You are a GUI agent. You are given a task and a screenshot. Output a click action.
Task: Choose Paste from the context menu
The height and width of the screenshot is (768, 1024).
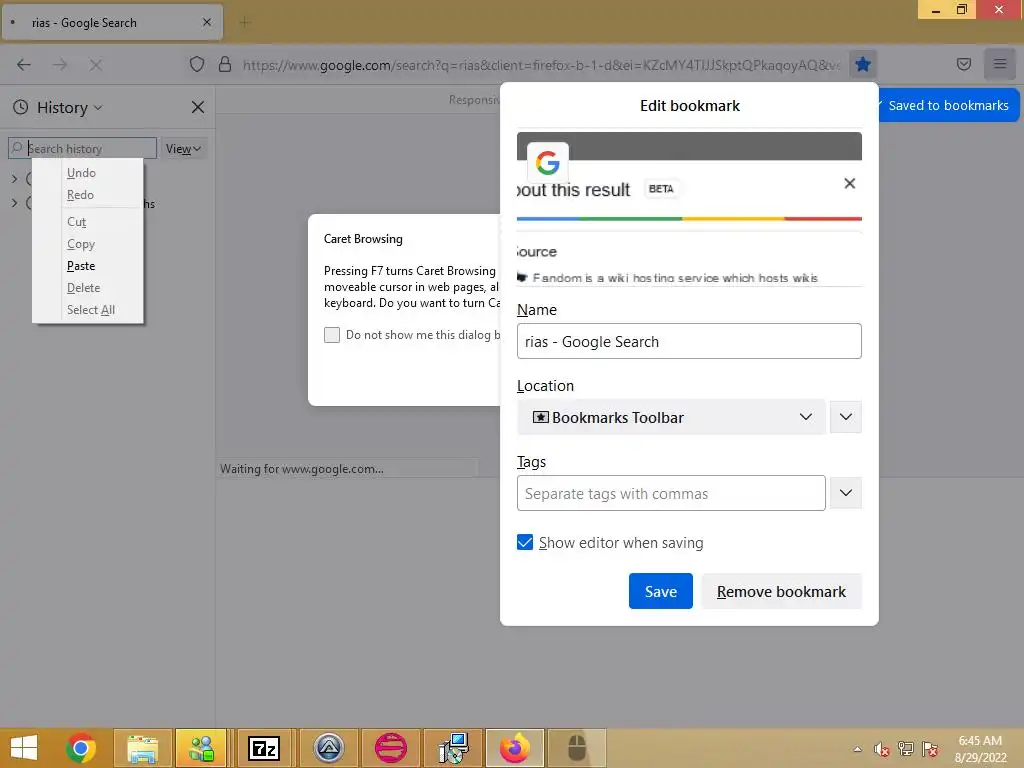pos(81,266)
